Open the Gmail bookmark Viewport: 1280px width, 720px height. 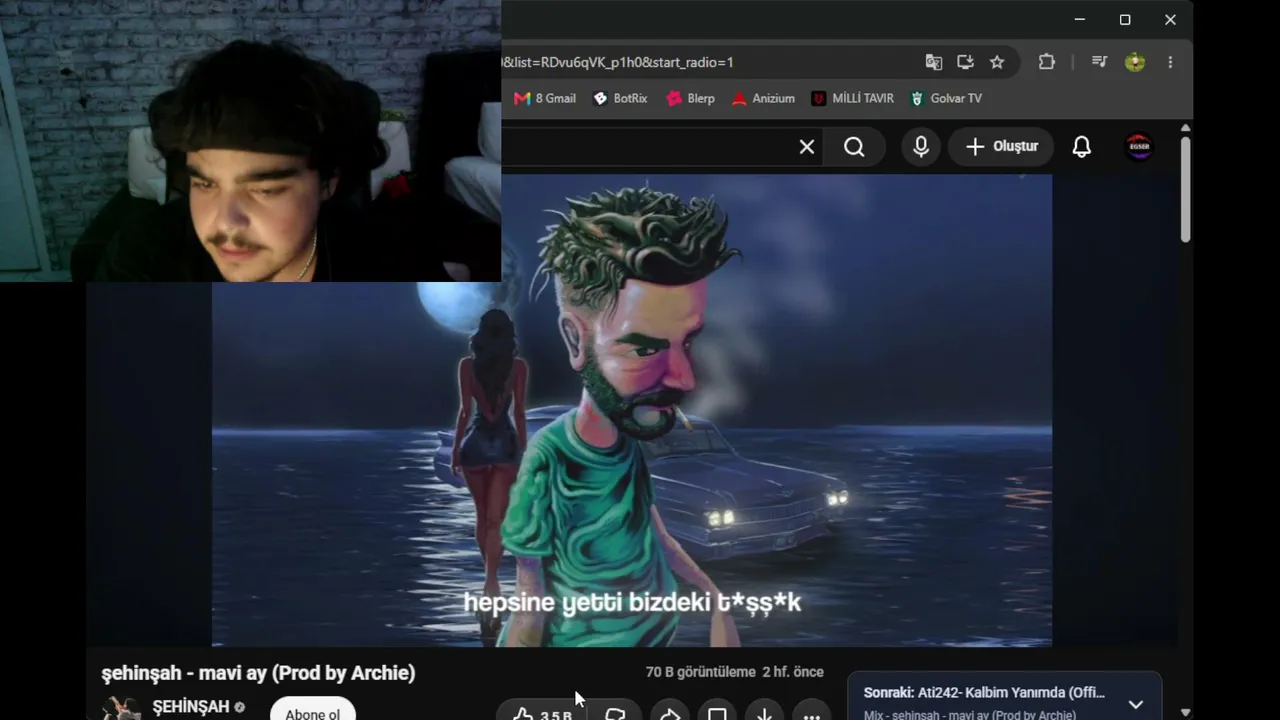(x=545, y=98)
